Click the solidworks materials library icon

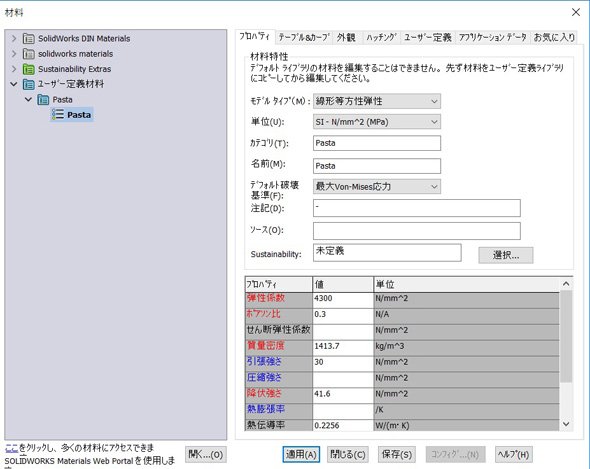(29, 54)
